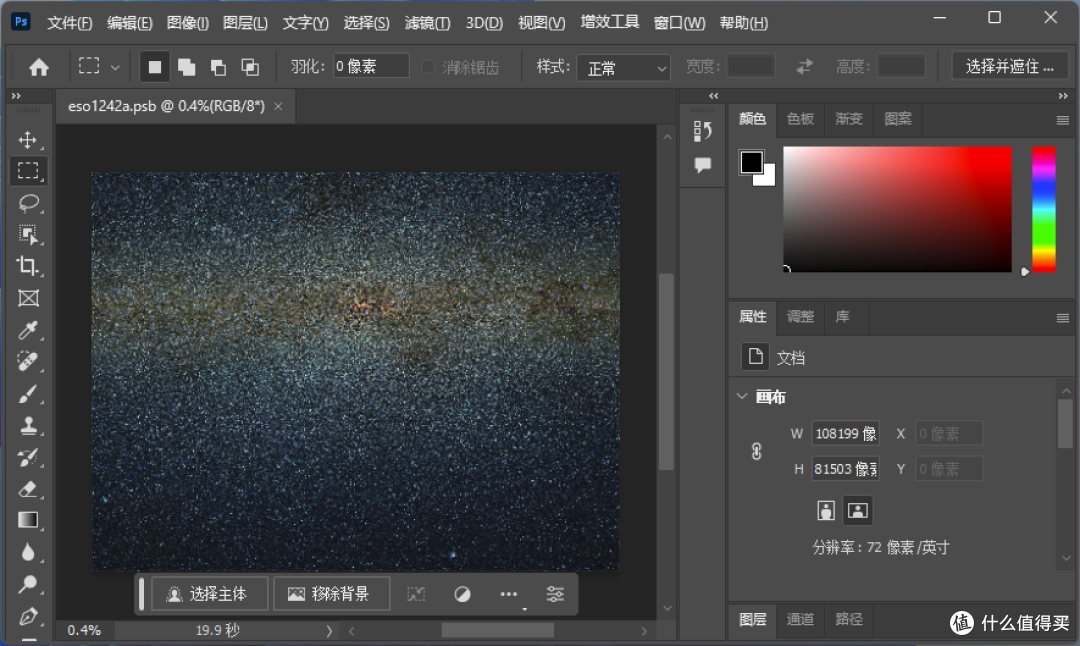Viewport: 1080px width, 646px height.
Task: Set canvas orientation to landscape
Action: pyautogui.click(x=858, y=510)
